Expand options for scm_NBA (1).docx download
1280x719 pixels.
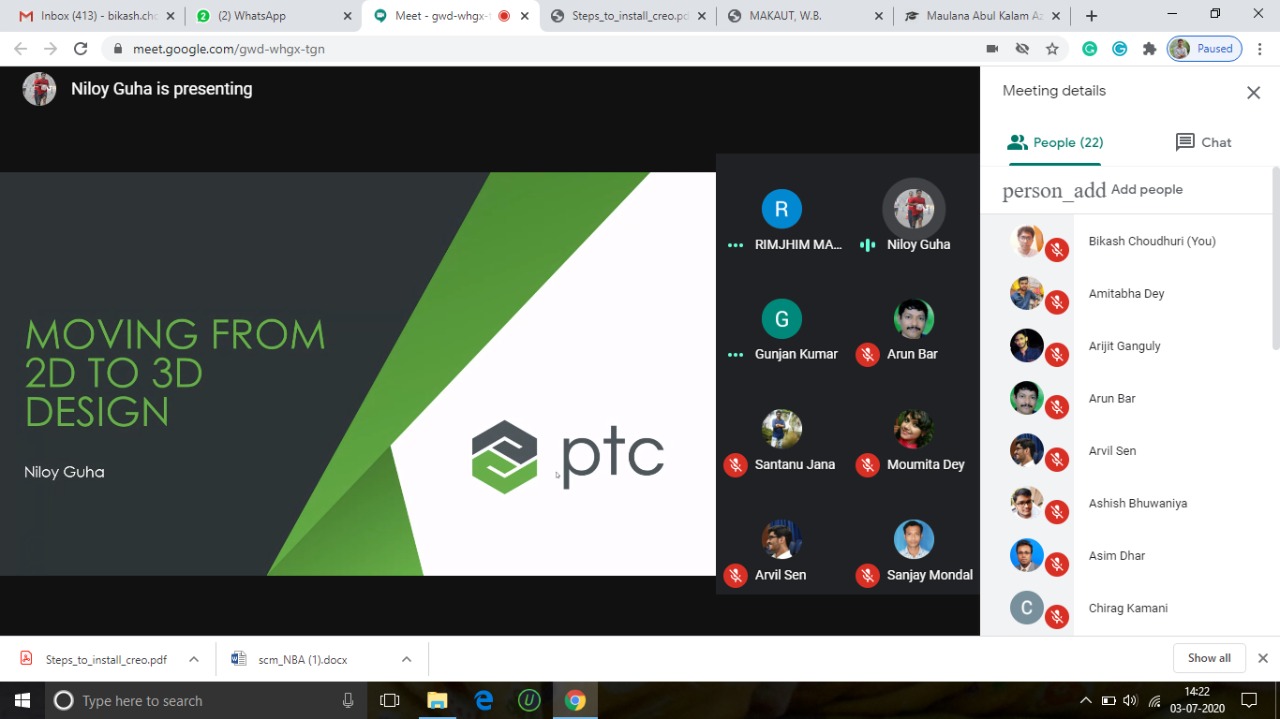[x=406, y=659]
